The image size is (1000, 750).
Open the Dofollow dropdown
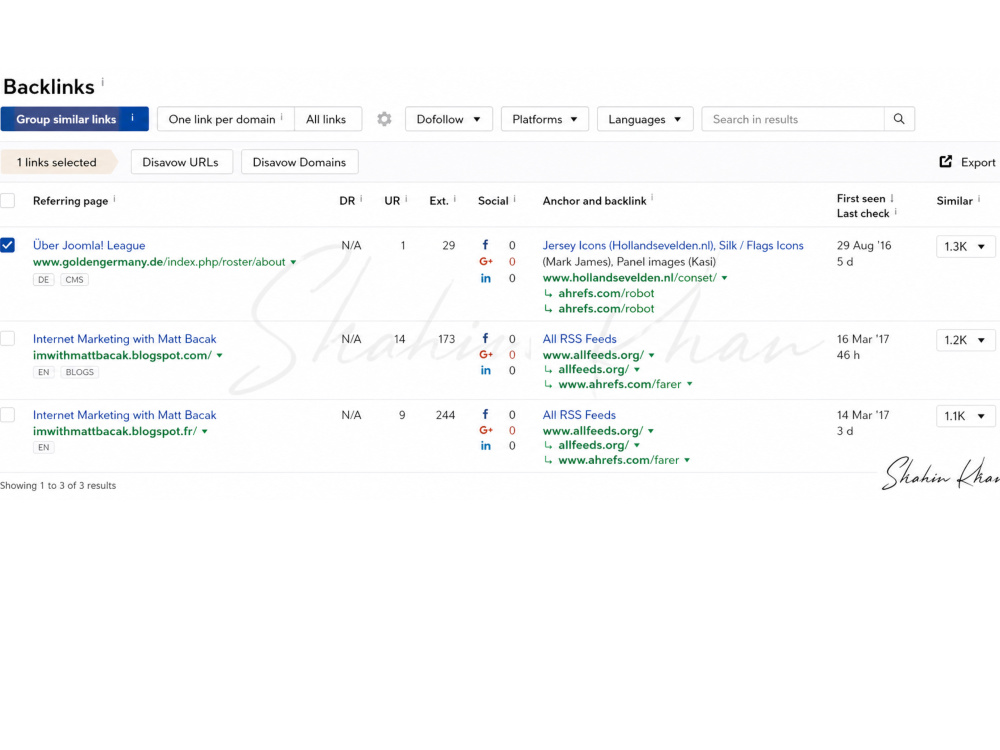click(x=448, y=119)
